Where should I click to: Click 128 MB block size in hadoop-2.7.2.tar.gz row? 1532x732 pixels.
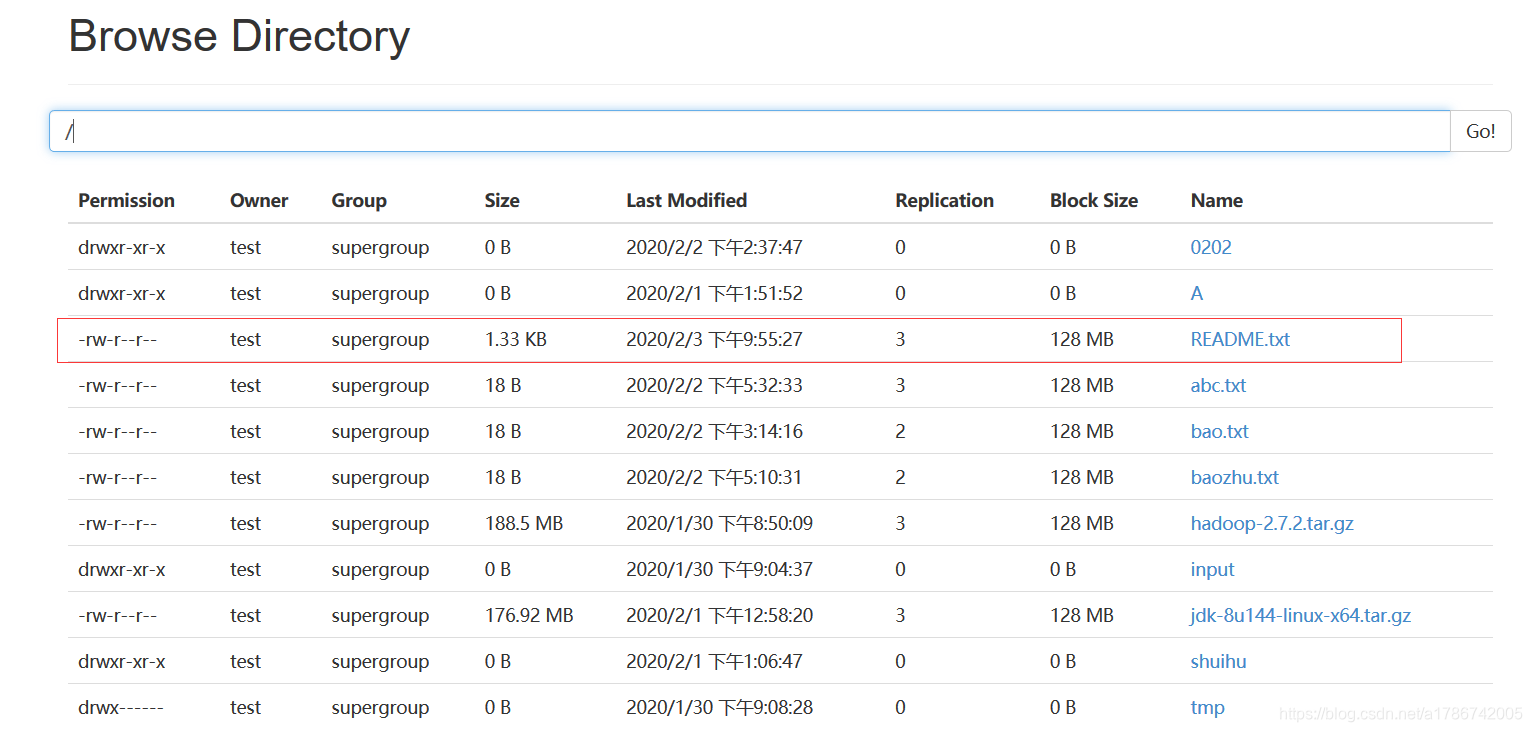coord(1082,523)
